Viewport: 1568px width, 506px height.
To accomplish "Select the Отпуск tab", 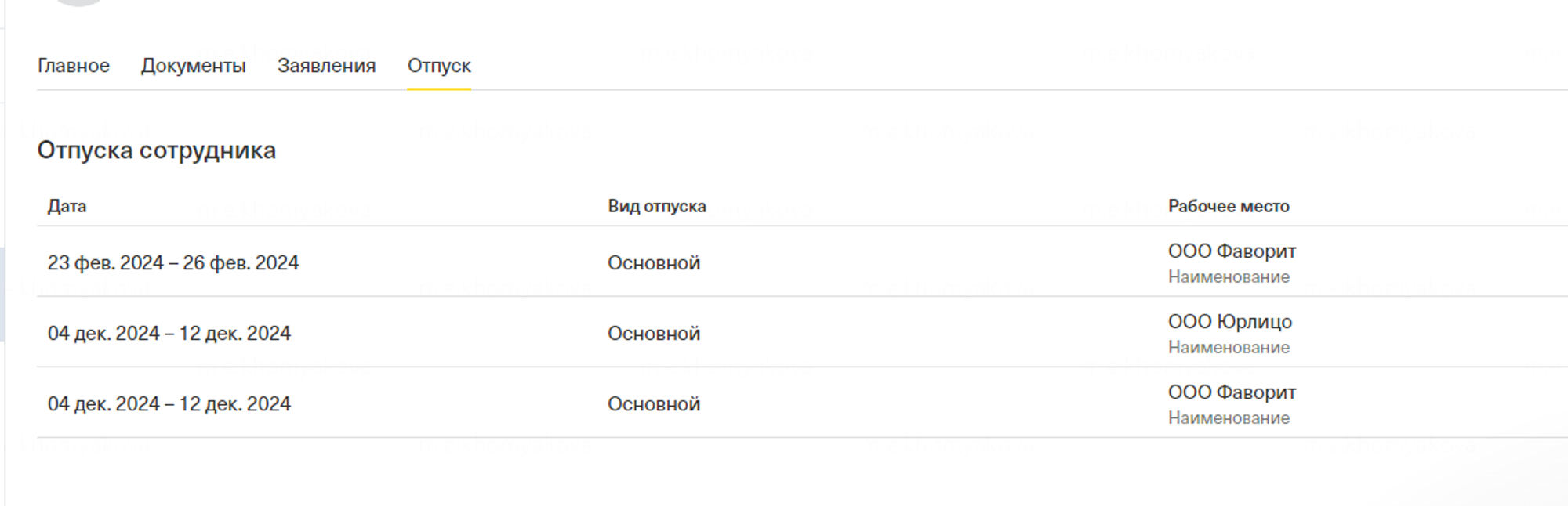I will (439, 66).
